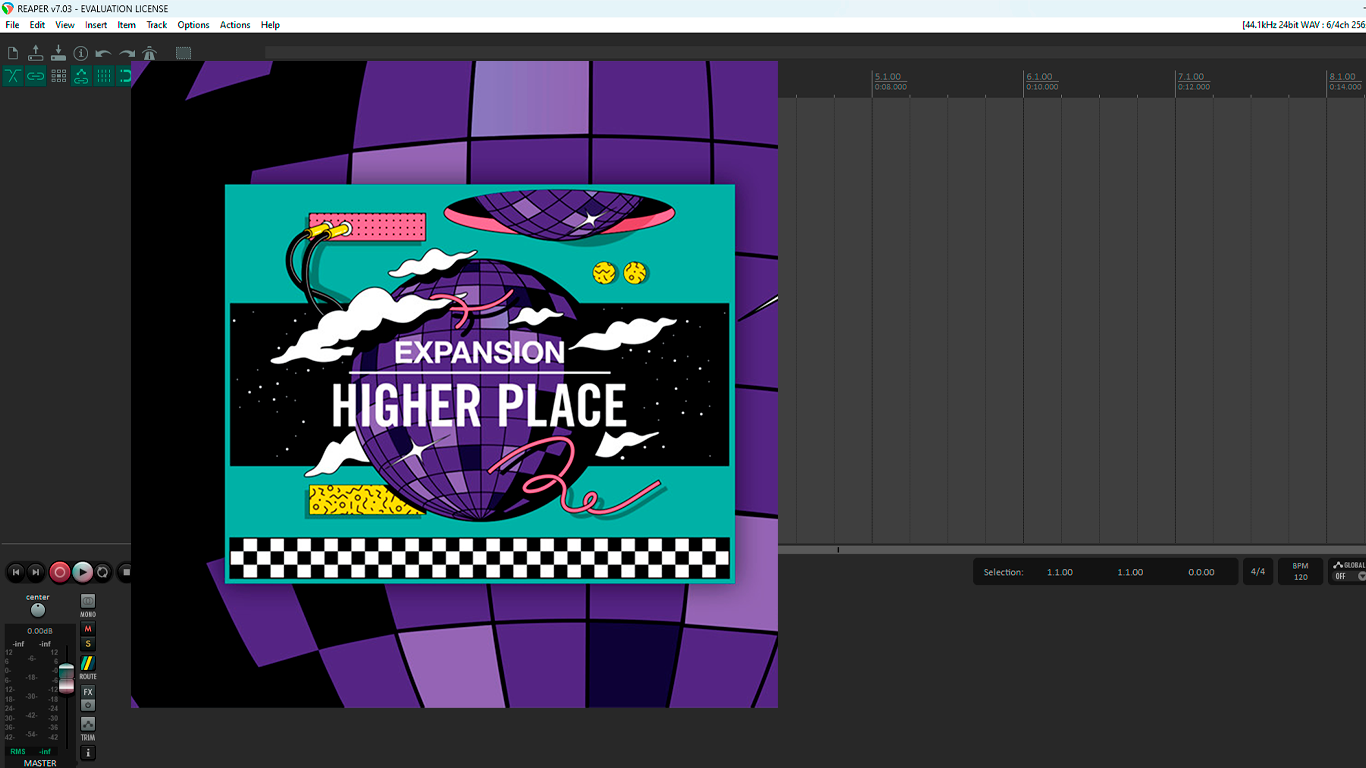The width and height of the screenshot is (1366, 768).
Task: Solo the master track with S
Action: [x=88, y=644]
